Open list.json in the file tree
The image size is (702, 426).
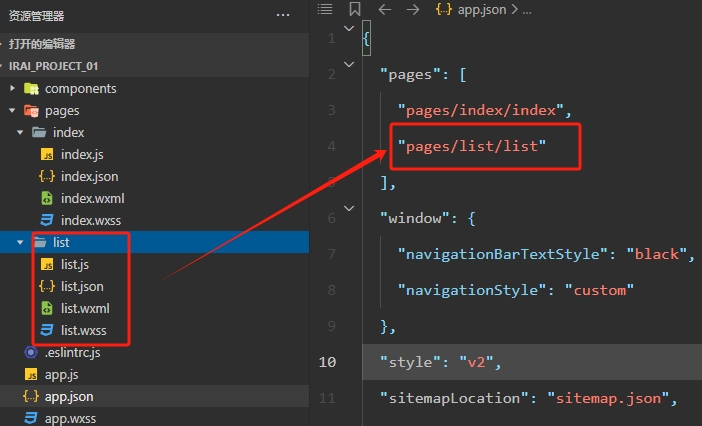(x=82, y=286)
